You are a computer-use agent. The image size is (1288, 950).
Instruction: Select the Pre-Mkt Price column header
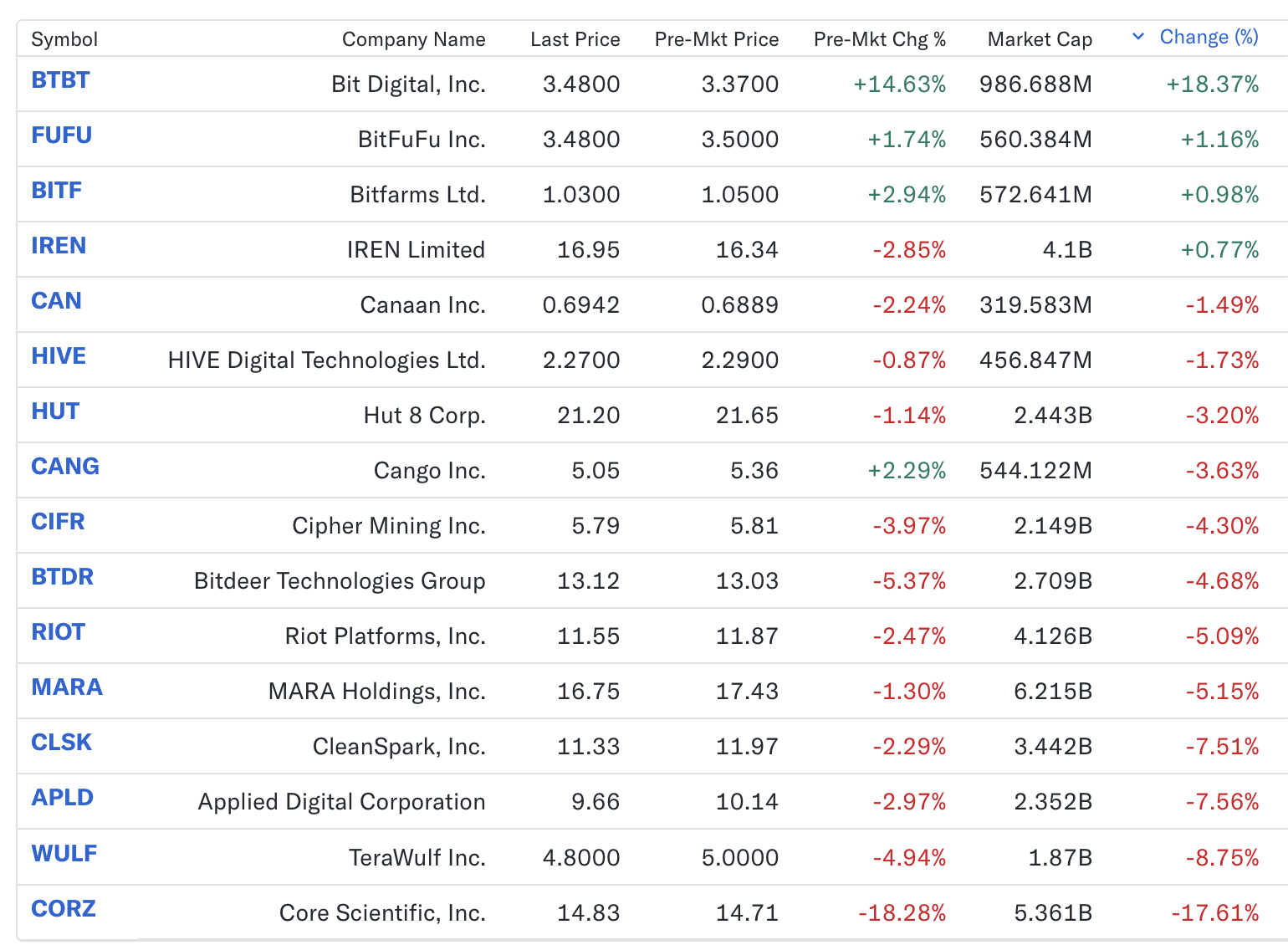point(716,39)
